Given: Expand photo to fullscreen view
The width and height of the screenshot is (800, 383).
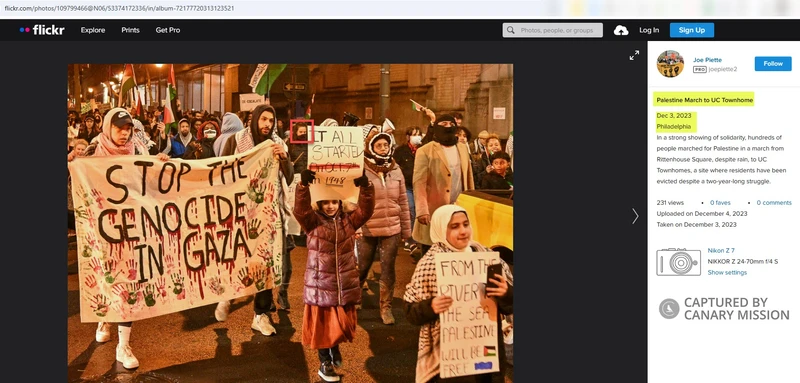Looking at the screenshot, I should coord(634,55).
